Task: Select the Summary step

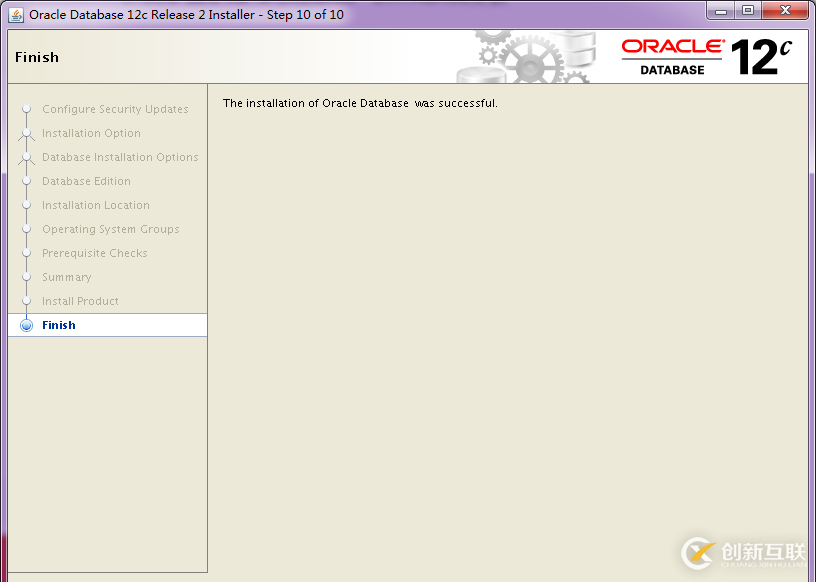Action: (67, 277)
